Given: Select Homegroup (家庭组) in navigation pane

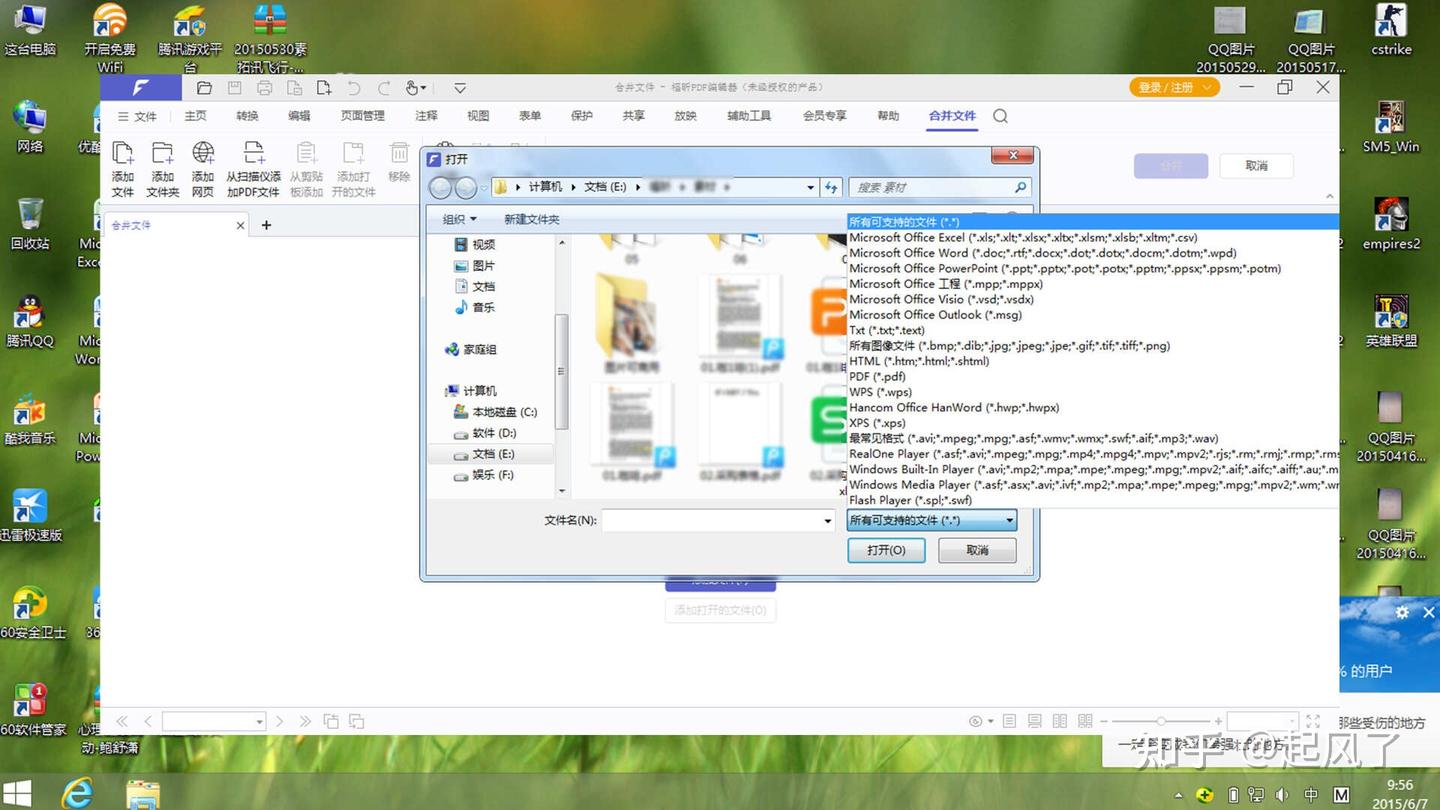Looking at the screenshot, I should click(471, 349).
